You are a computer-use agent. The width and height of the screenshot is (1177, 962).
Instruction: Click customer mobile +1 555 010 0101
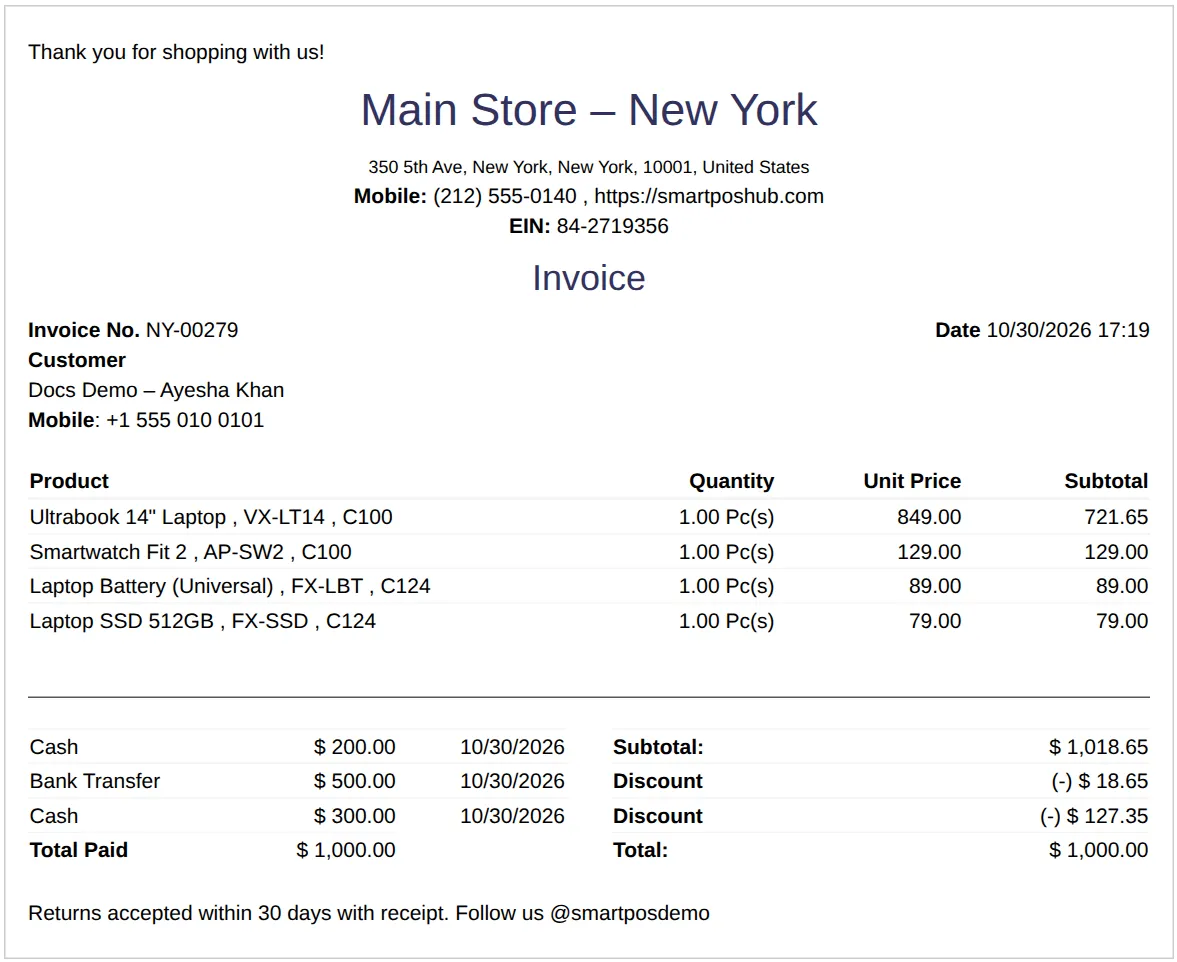pos(185,420)
